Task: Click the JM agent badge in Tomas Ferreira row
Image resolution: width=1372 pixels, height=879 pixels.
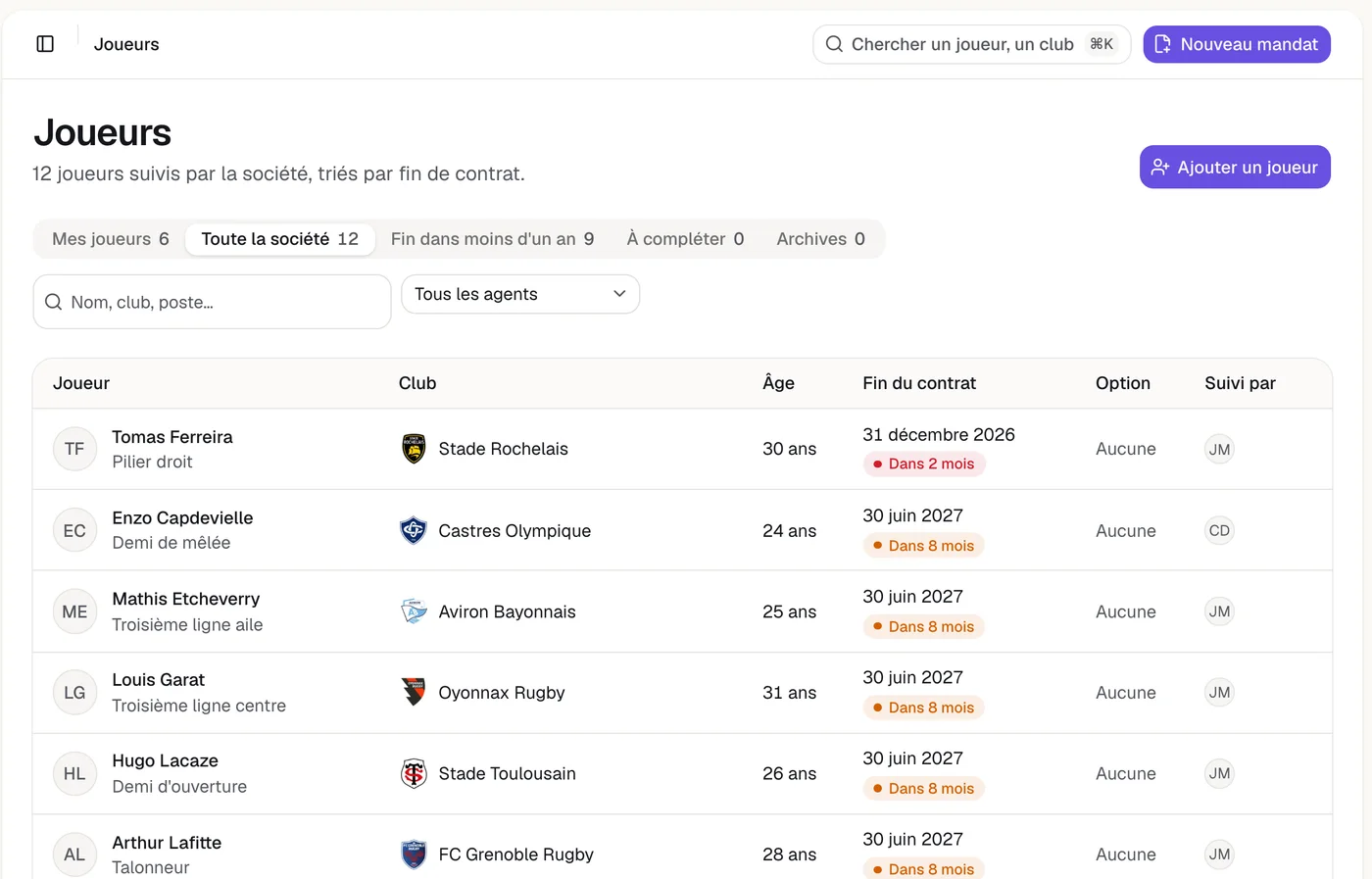Action: click(1219, 450)
